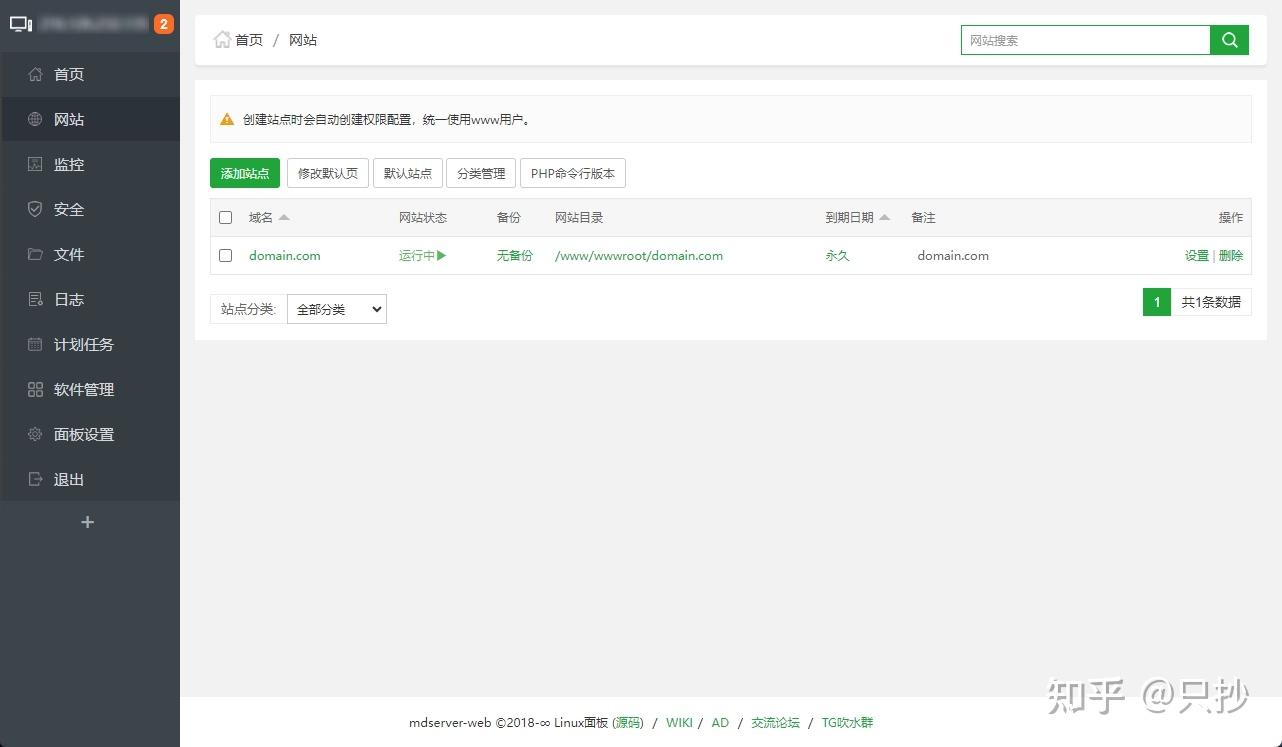Click the green magnifier search icon

point(1229,40)
